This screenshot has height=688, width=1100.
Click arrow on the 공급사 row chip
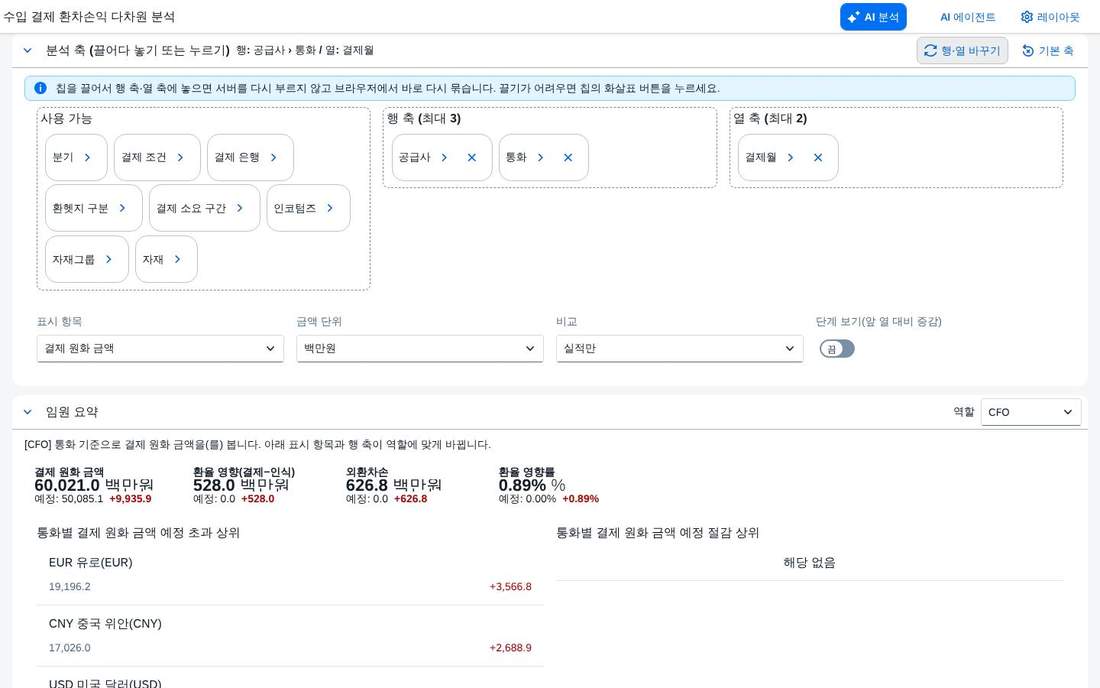click(x=444, y=158)
